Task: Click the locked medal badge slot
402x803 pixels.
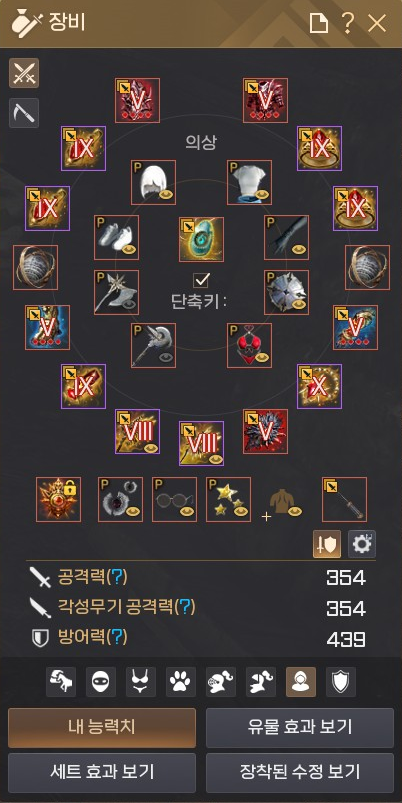Action: 58,499
